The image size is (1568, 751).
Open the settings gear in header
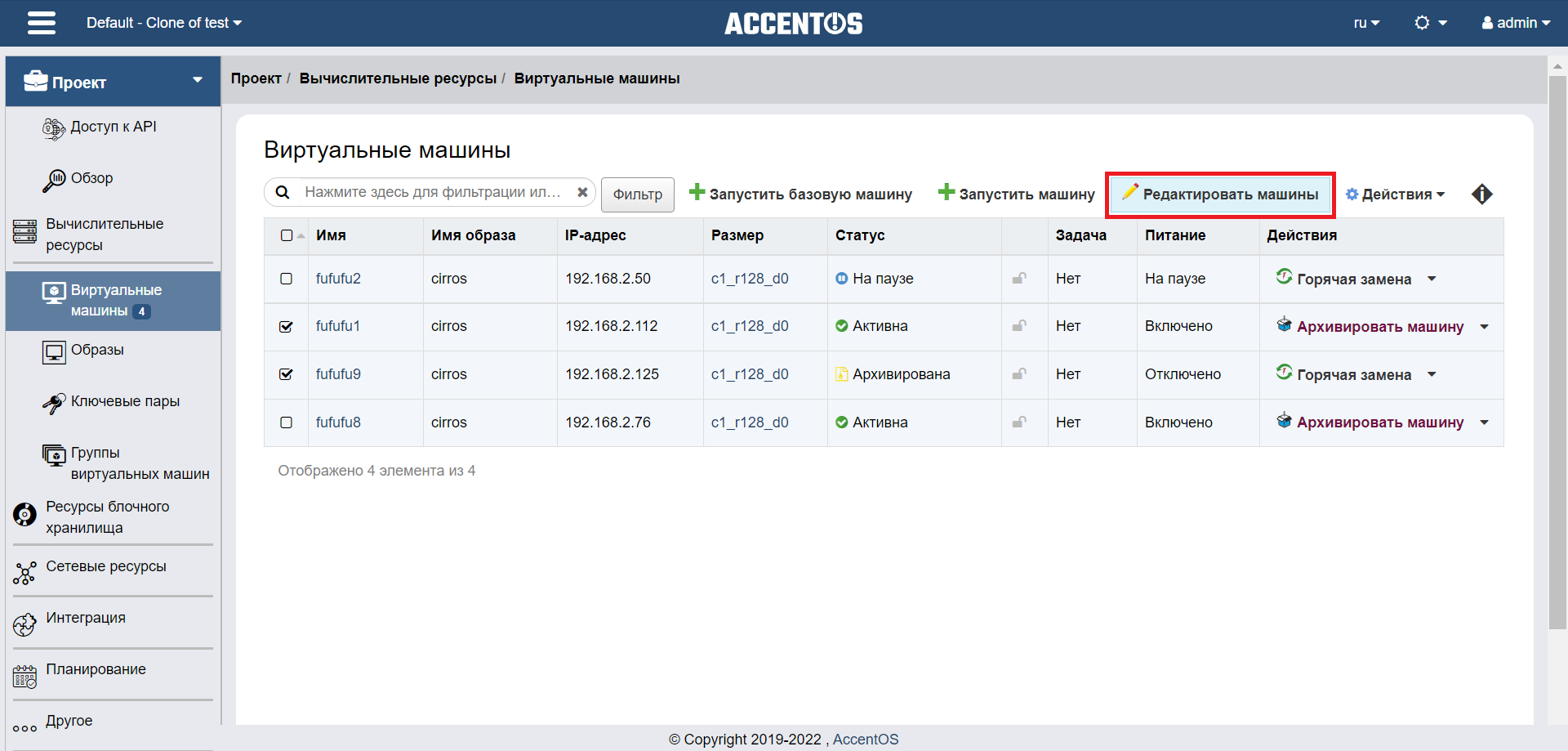[1430, 23]
